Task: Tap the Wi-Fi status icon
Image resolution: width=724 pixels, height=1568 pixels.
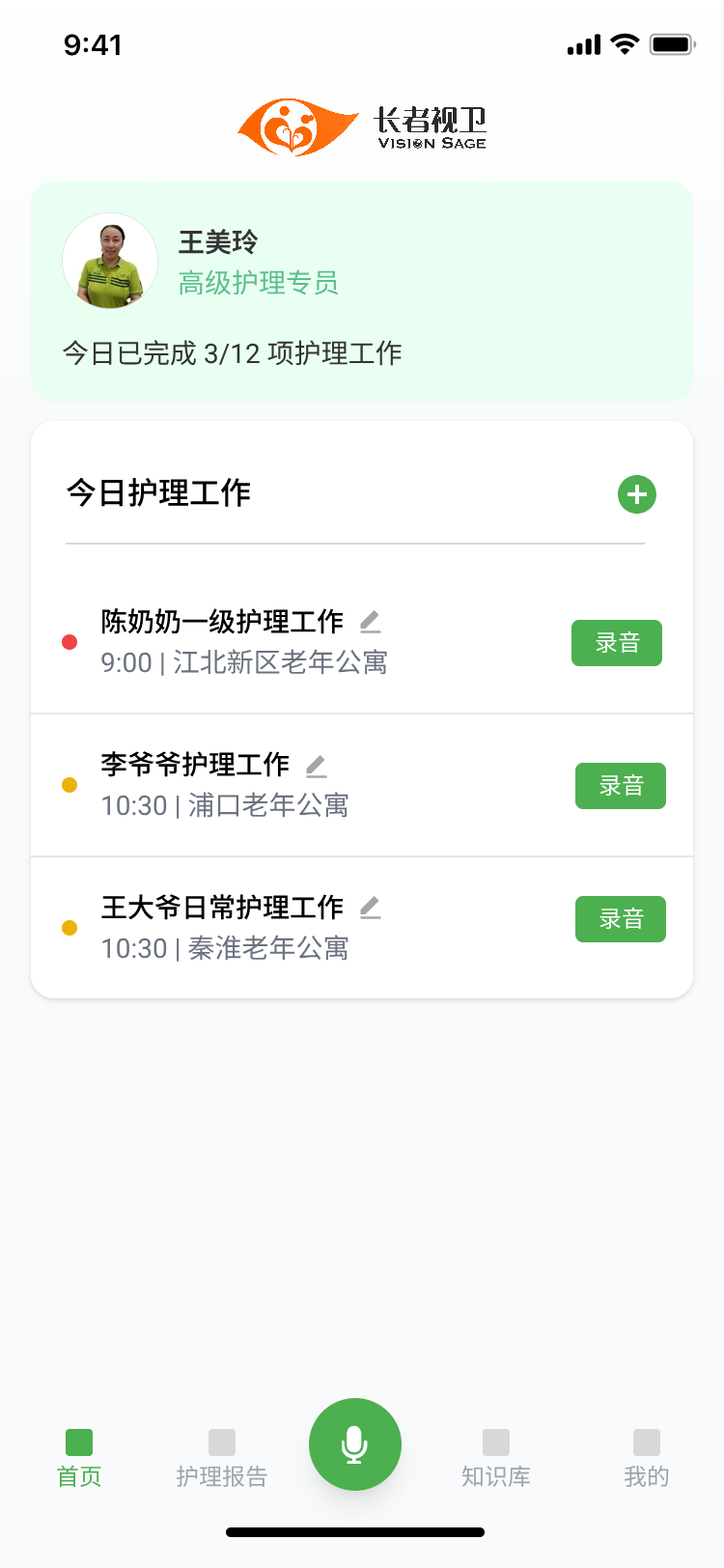Action: pos(626,44)
